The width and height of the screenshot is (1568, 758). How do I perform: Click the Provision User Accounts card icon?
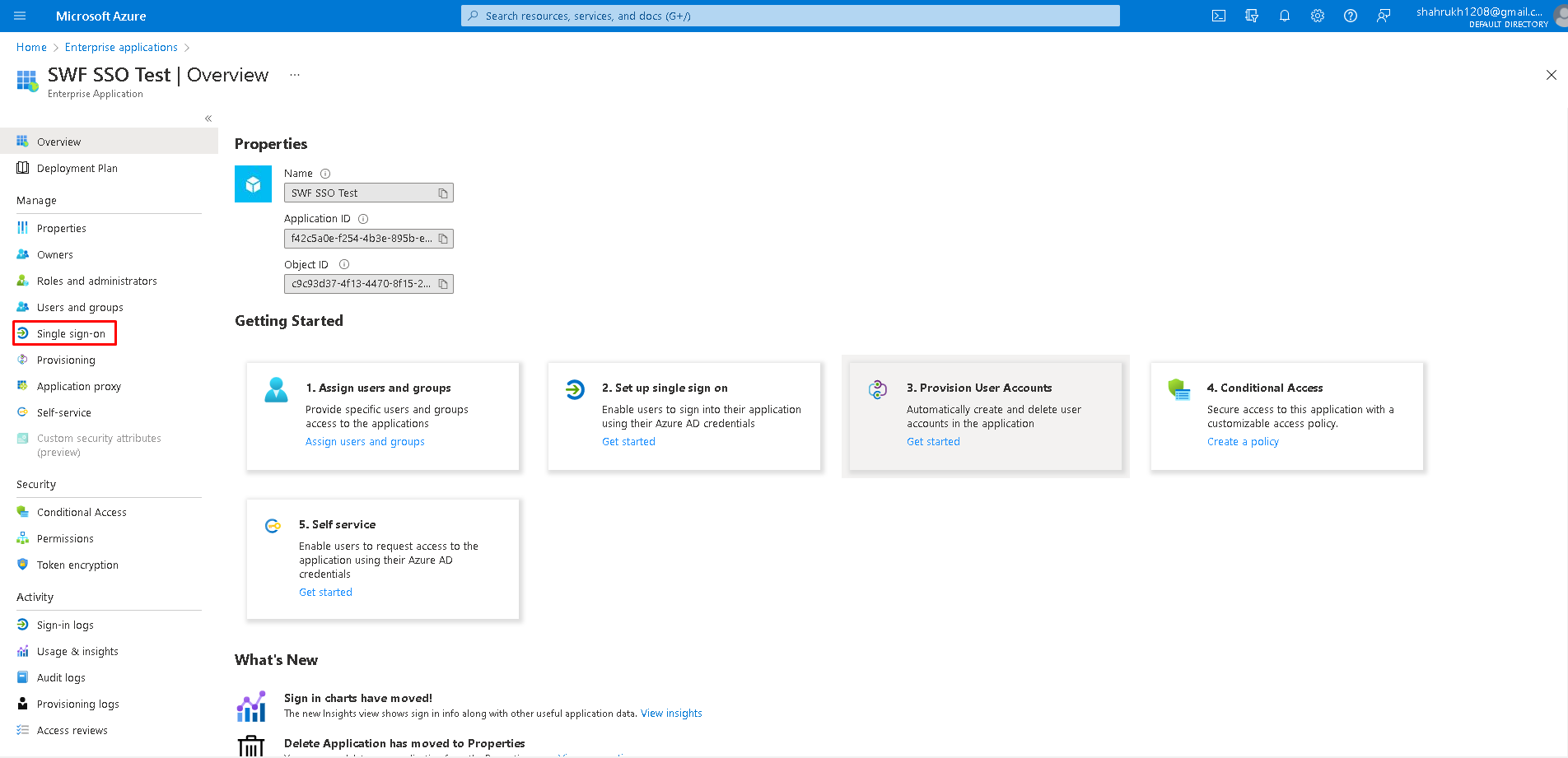[878, 389]
